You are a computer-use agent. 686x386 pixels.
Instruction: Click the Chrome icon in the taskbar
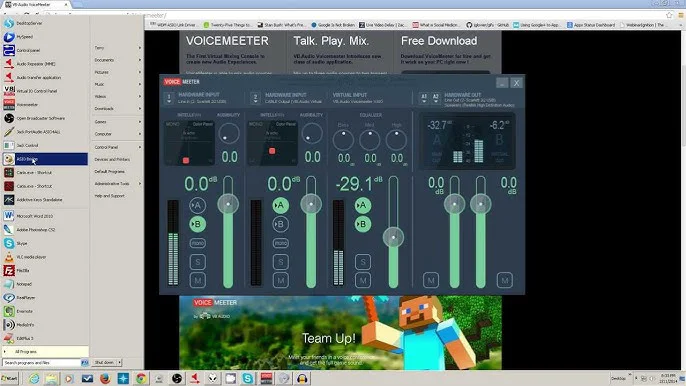141,379
